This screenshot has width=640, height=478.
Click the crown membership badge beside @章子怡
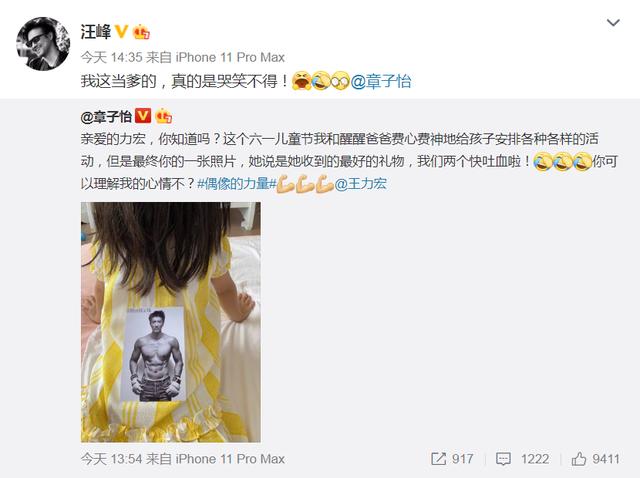pos(163,116)
